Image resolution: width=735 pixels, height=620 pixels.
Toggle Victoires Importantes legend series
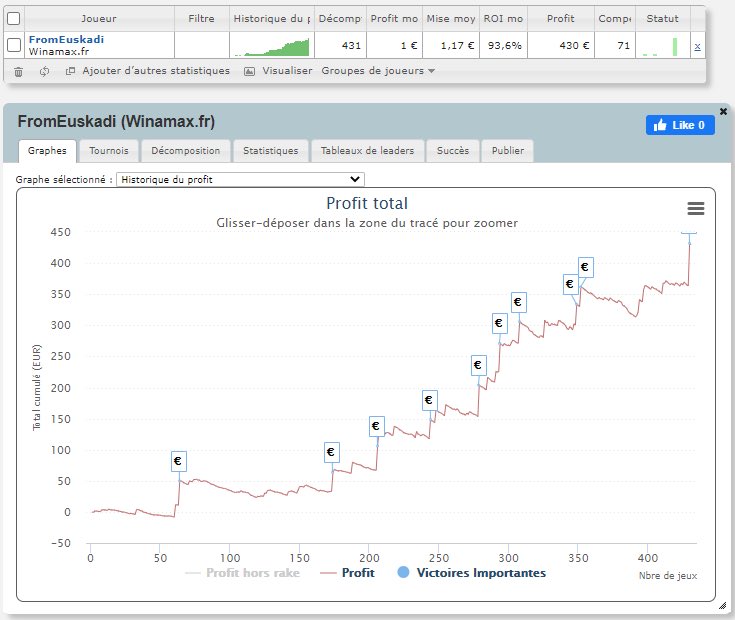pyautogui.click(x=472, y=573)
